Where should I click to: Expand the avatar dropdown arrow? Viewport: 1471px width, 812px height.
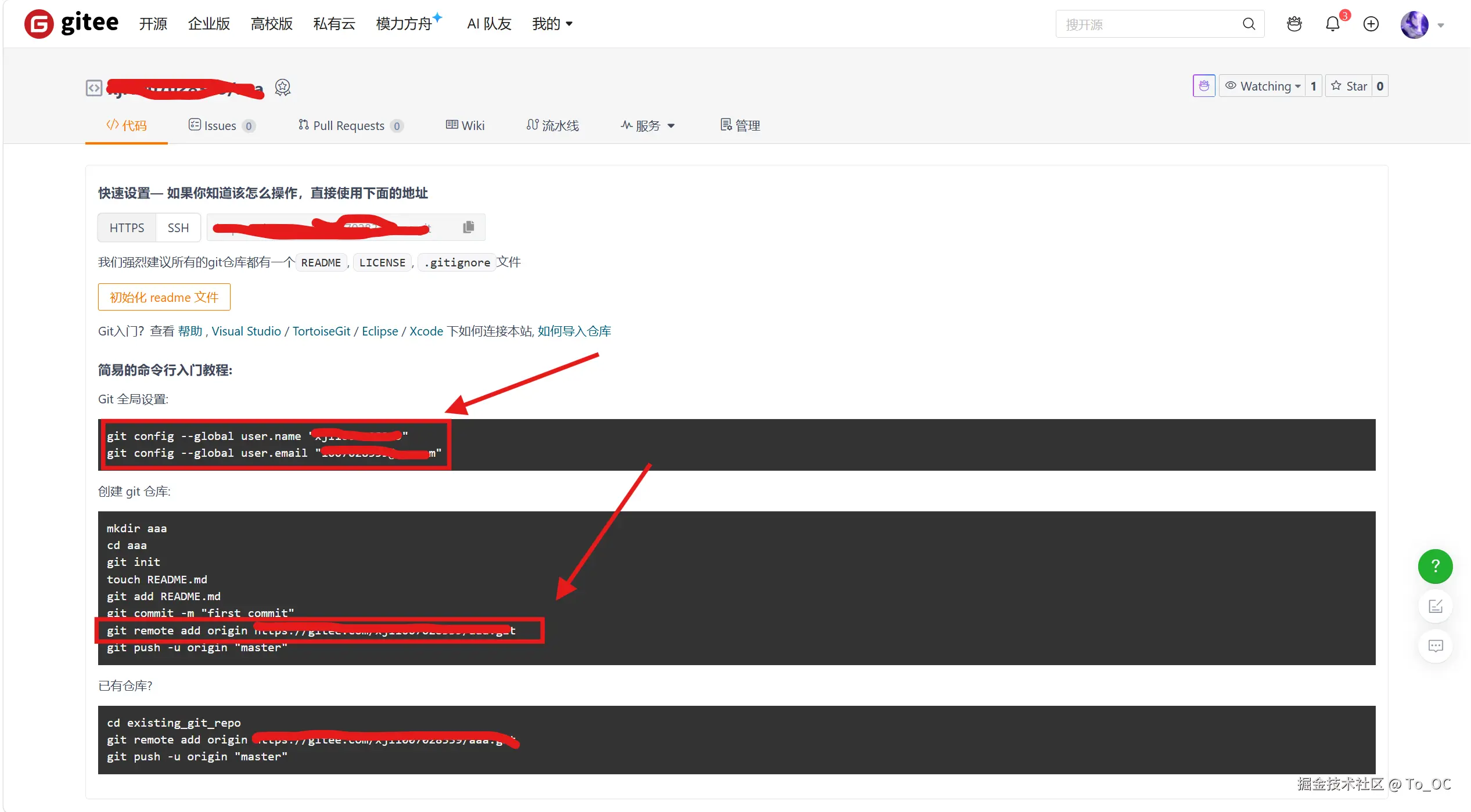click(1441, 25)
